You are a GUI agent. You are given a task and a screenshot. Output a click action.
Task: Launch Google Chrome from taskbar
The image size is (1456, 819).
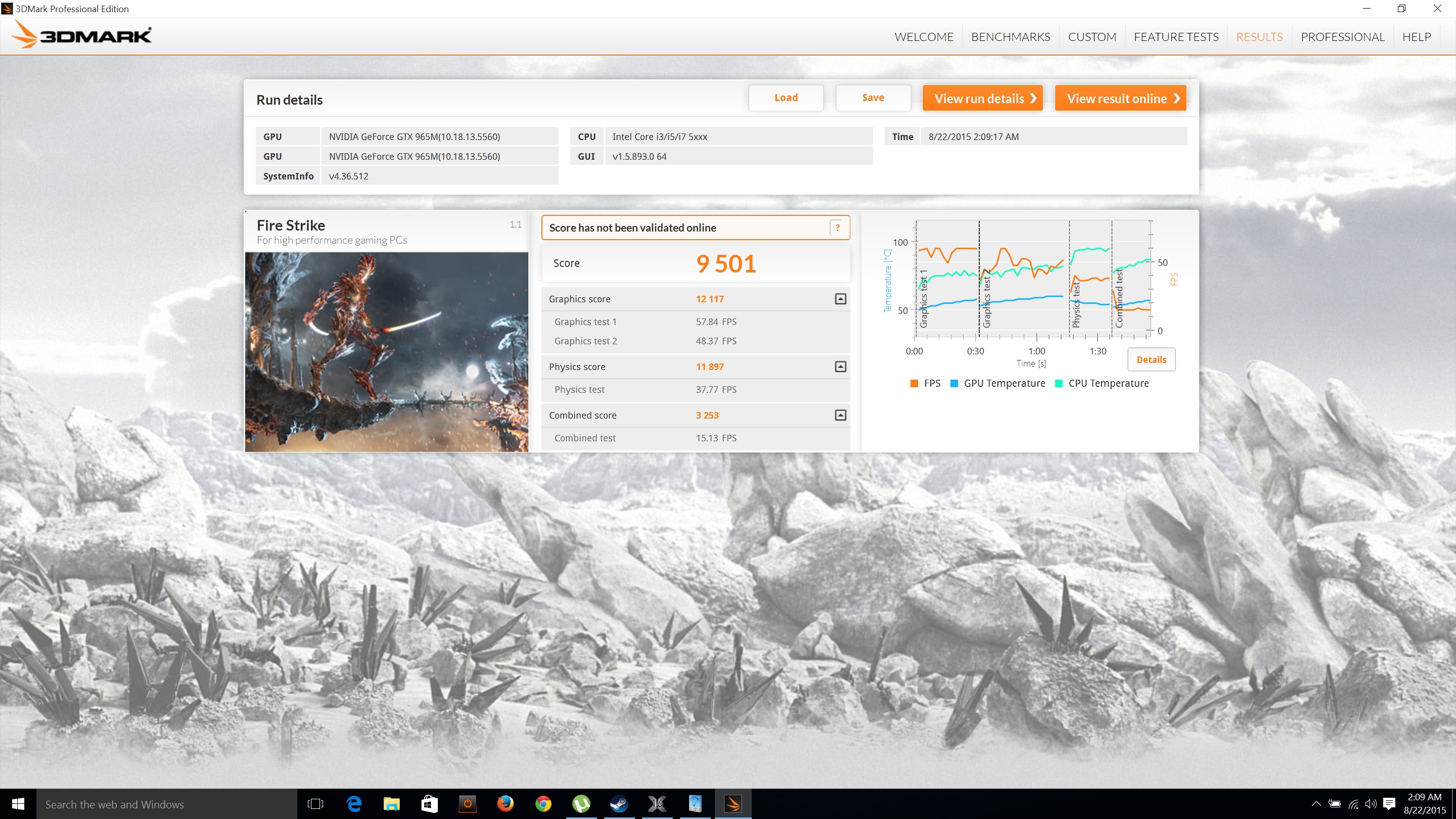(x=543, y=804)
